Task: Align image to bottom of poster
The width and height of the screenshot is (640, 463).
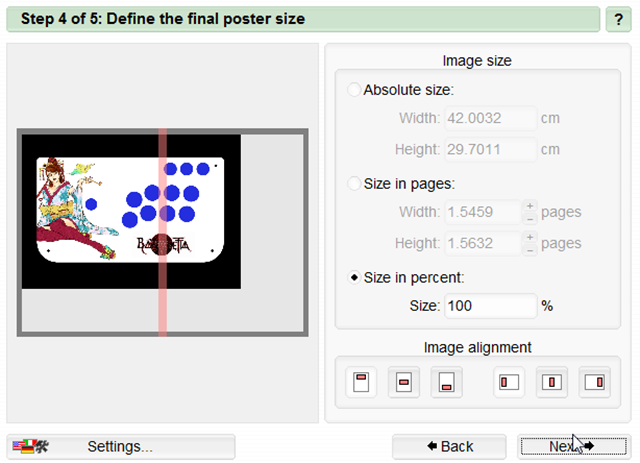Action: tap(447, 382)
